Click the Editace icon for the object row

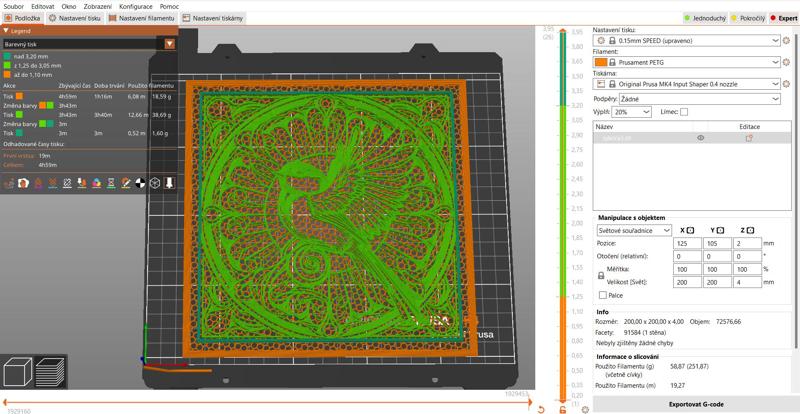749,138
